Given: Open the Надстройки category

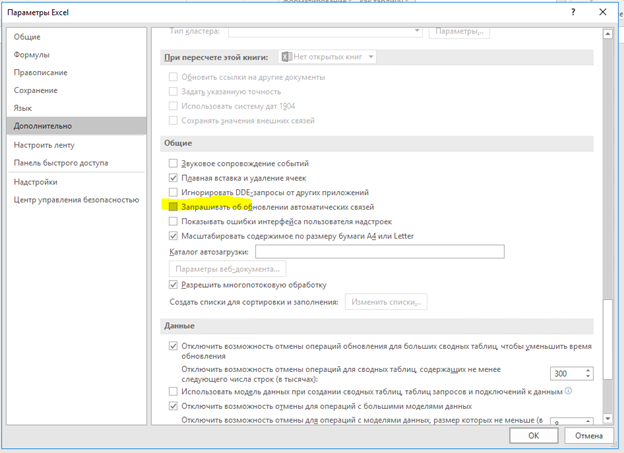Looking at the screenshot, I should tap(76, 182).
